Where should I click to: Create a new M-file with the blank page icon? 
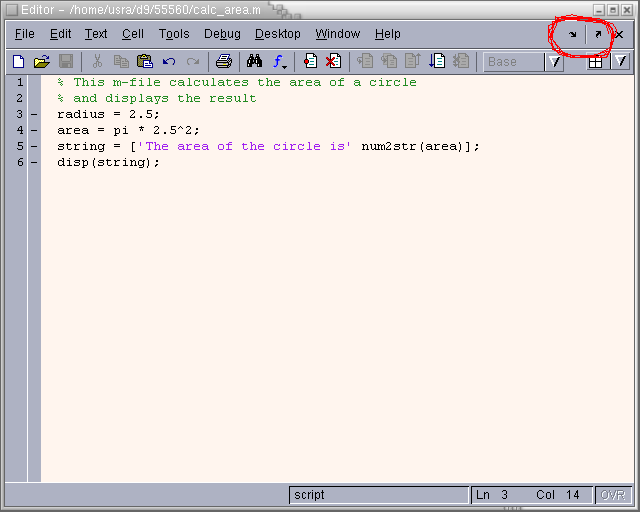click(x=19, y=62)
